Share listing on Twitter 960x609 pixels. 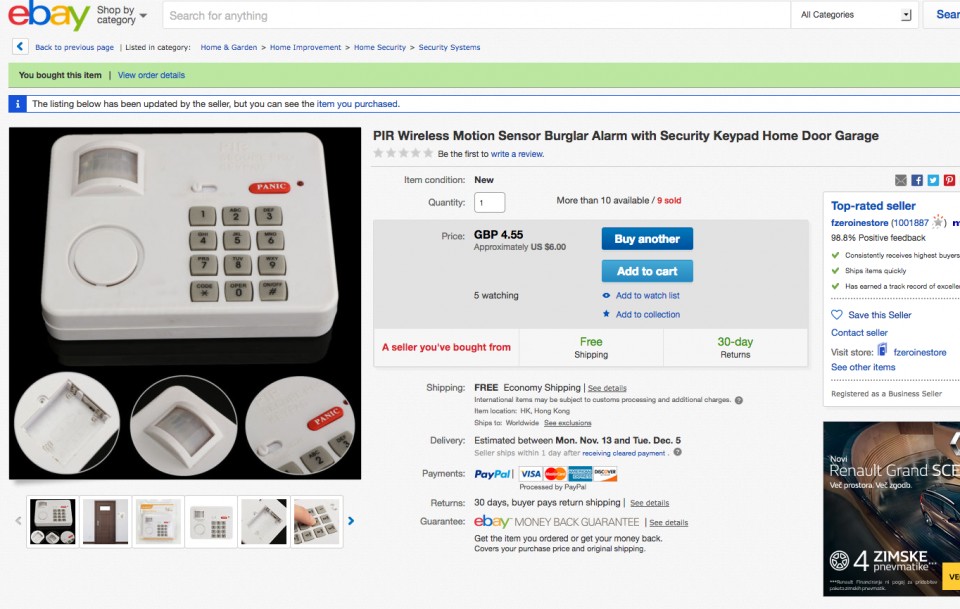pyautogui.click(x=933, y=180)
